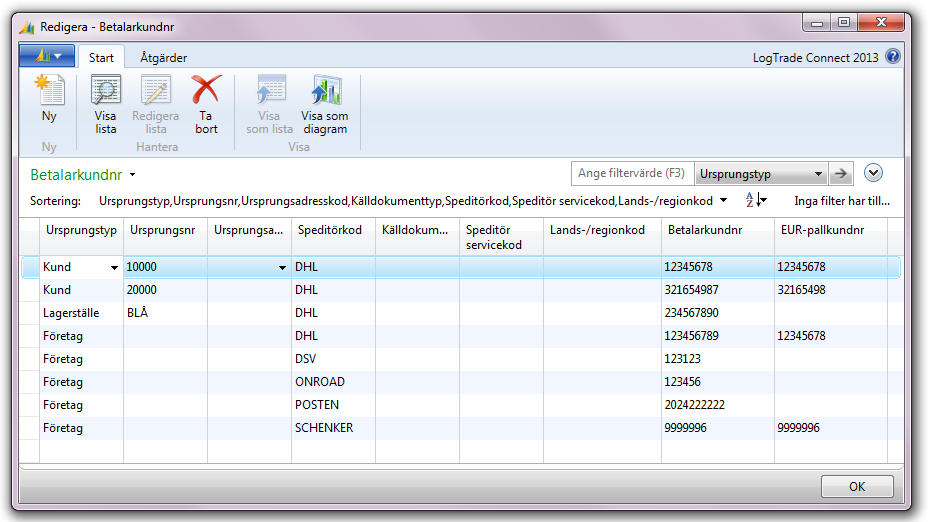This screenshot has width=930, height=522.
Task: Click the Speditör servicekod column header
Action: click(x=501, y=237)
